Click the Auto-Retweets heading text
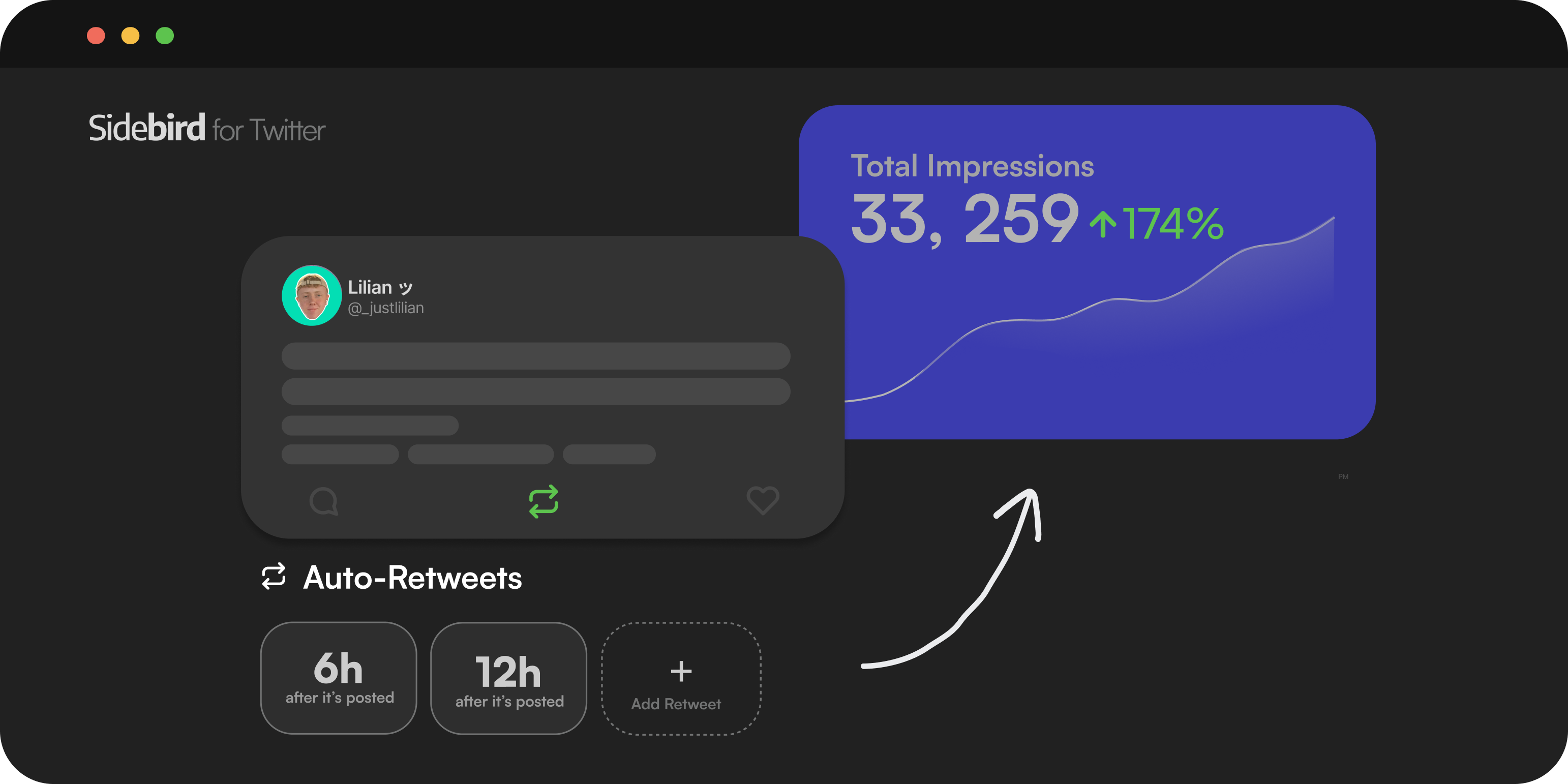This screenshot has height=784, width=1568. [x=413, y=578]
